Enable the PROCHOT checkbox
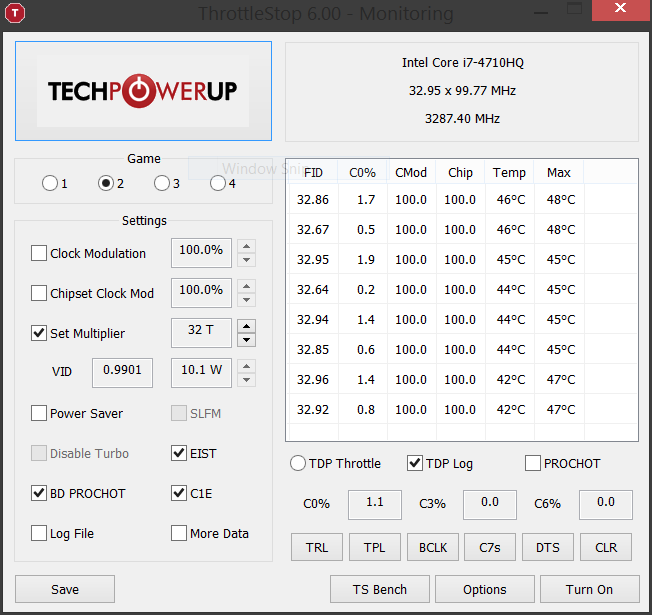This screenshot has height=615, width=652. coord(533,463)
